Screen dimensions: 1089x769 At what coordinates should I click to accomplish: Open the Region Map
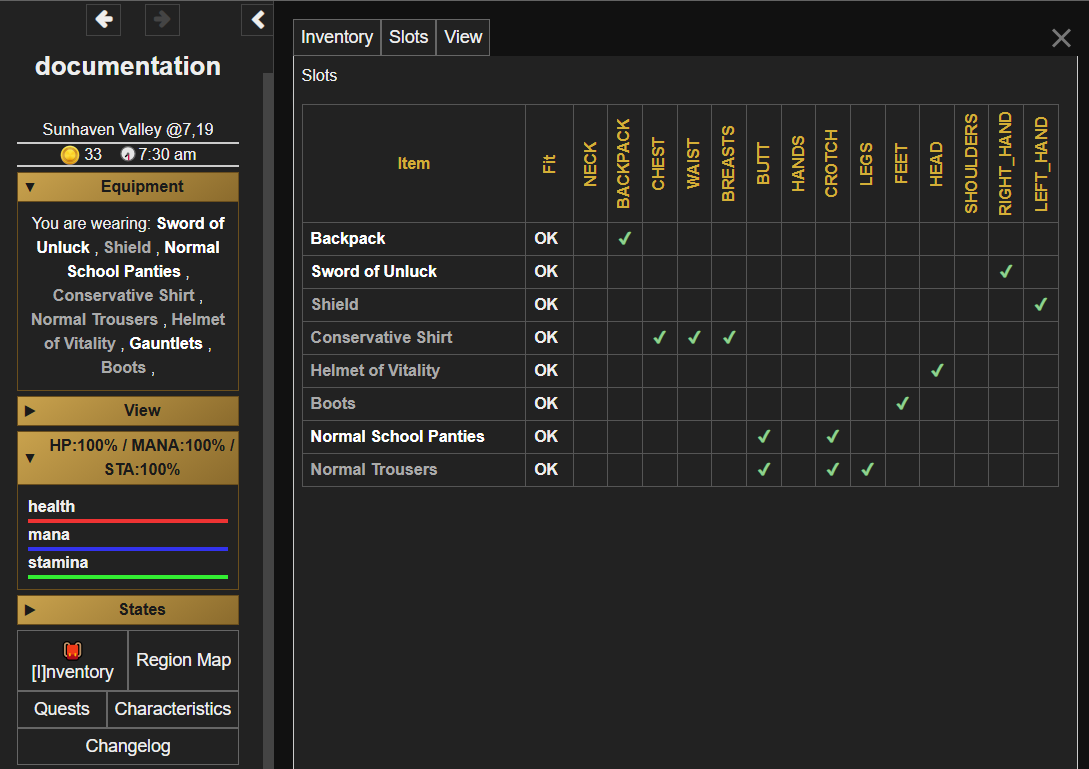[183, 661]
